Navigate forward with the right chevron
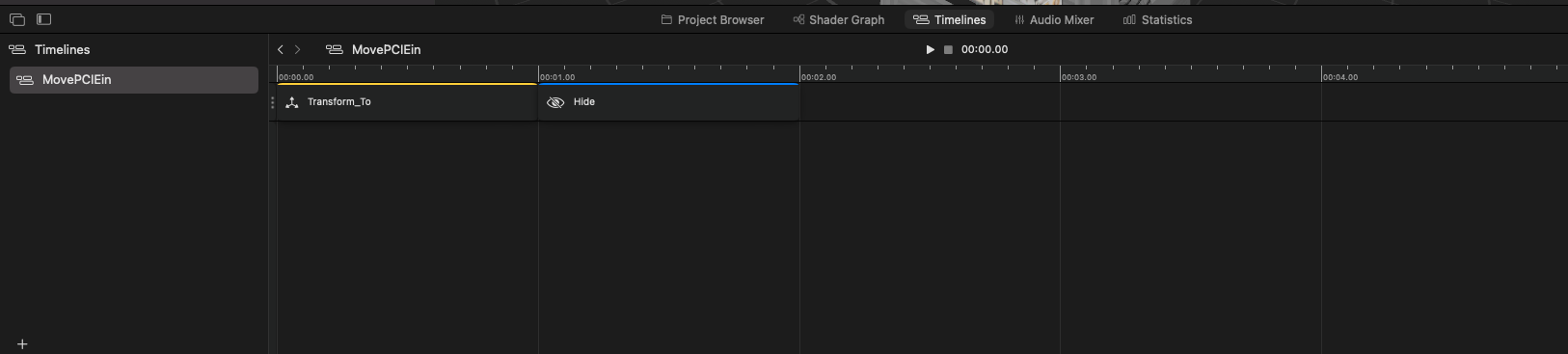Viewport: 1568px width, 354px height. tap(298, 49)
